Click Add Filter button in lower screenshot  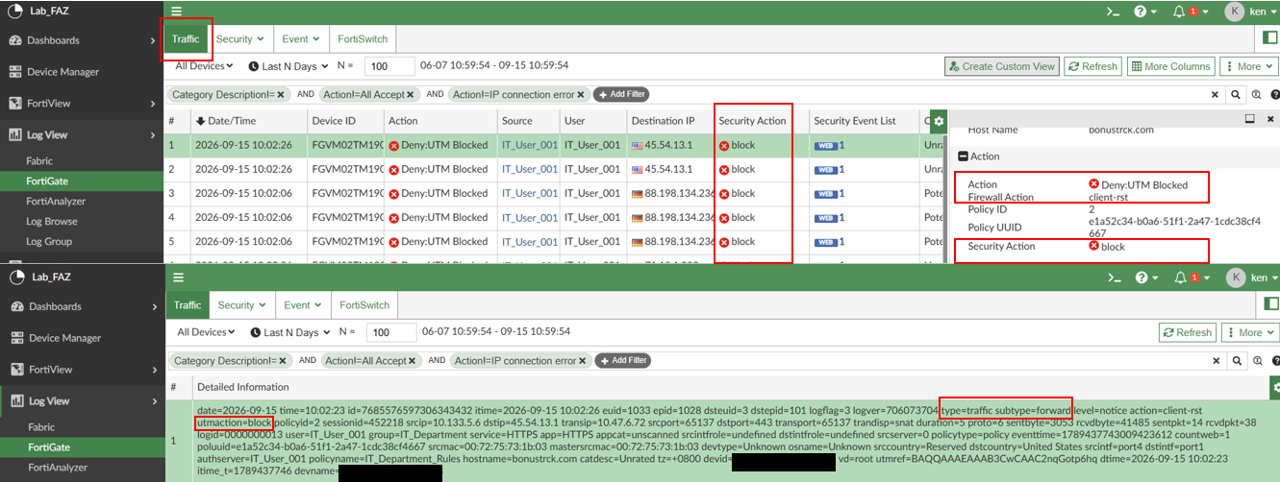pos(621,360)
